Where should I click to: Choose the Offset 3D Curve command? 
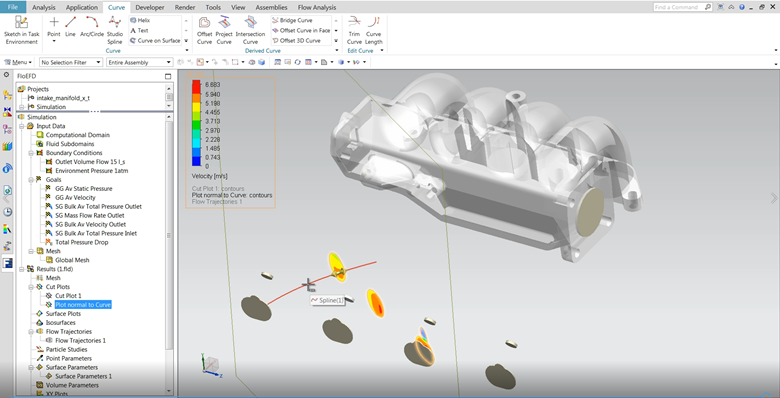pyautogui.click(x=296, y=40)
